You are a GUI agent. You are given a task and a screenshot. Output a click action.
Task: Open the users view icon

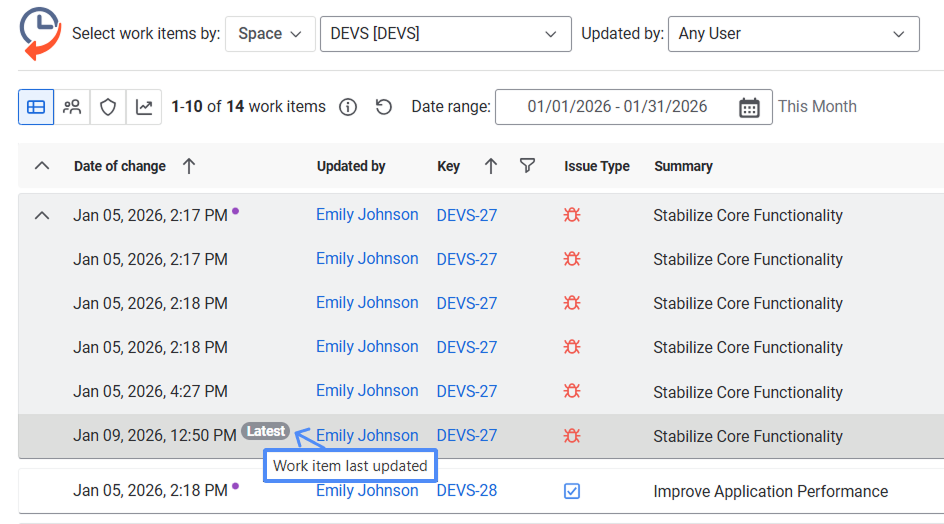pyautogui.click(x=72, y=107)
